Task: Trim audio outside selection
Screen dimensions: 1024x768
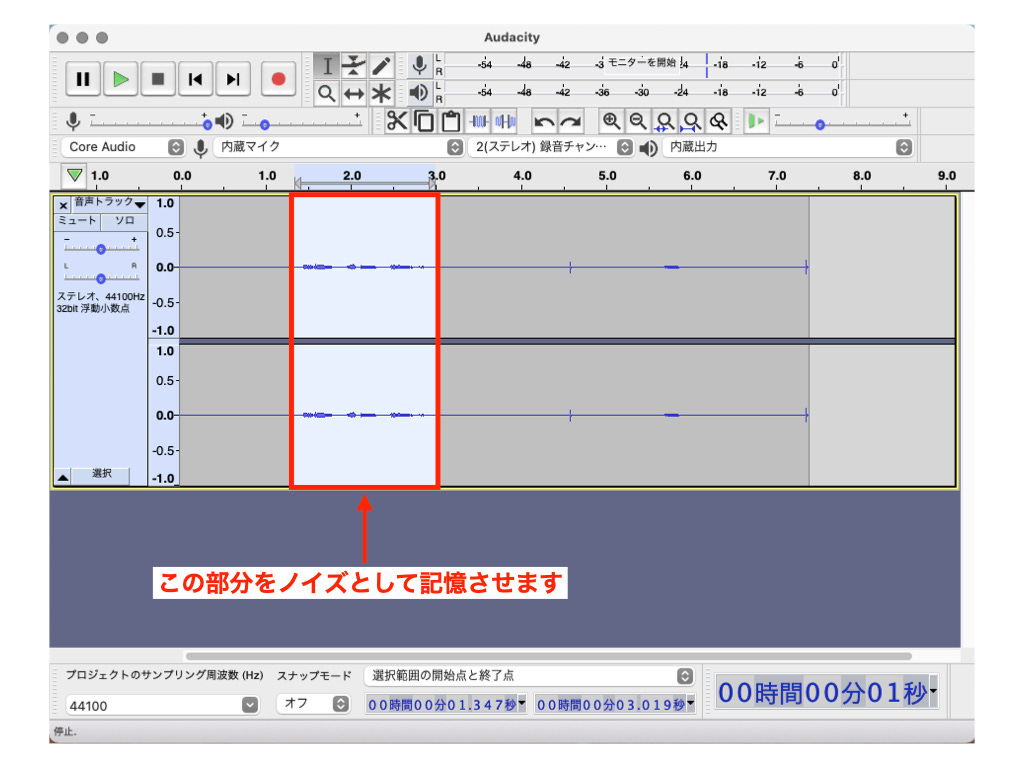Action: point(479,121)
